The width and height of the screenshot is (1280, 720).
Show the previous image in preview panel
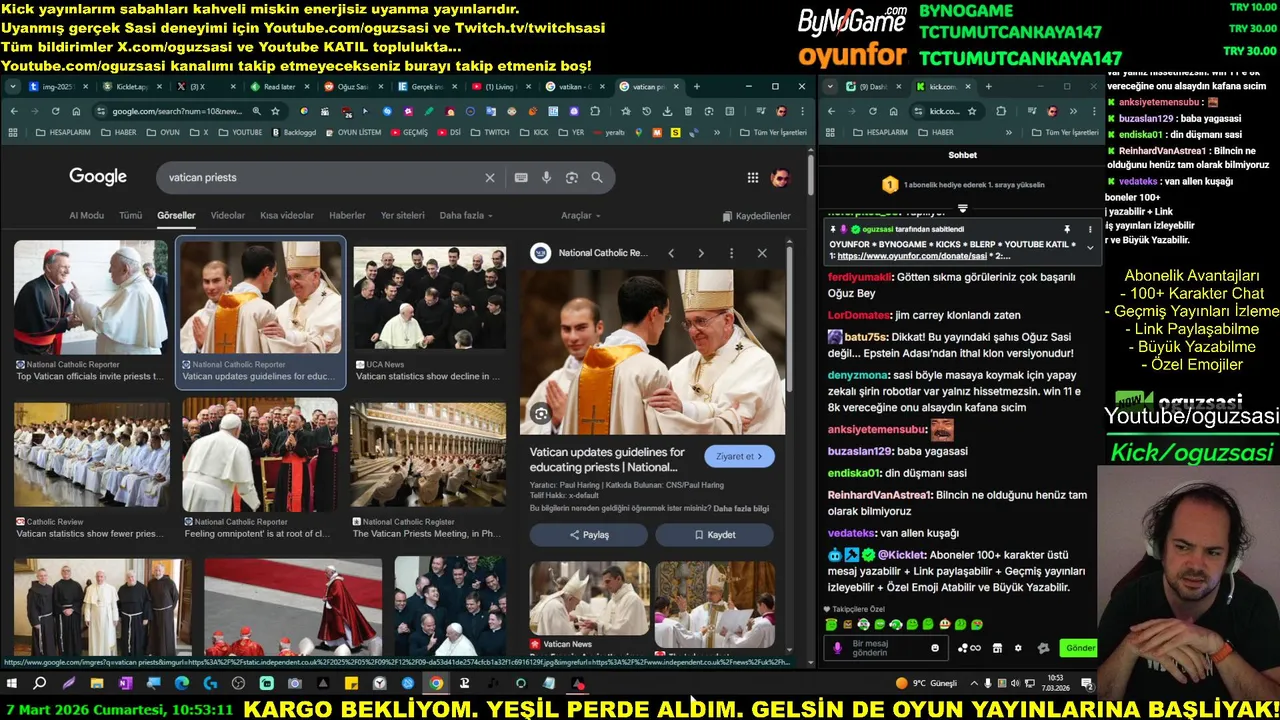coord(671,253)
